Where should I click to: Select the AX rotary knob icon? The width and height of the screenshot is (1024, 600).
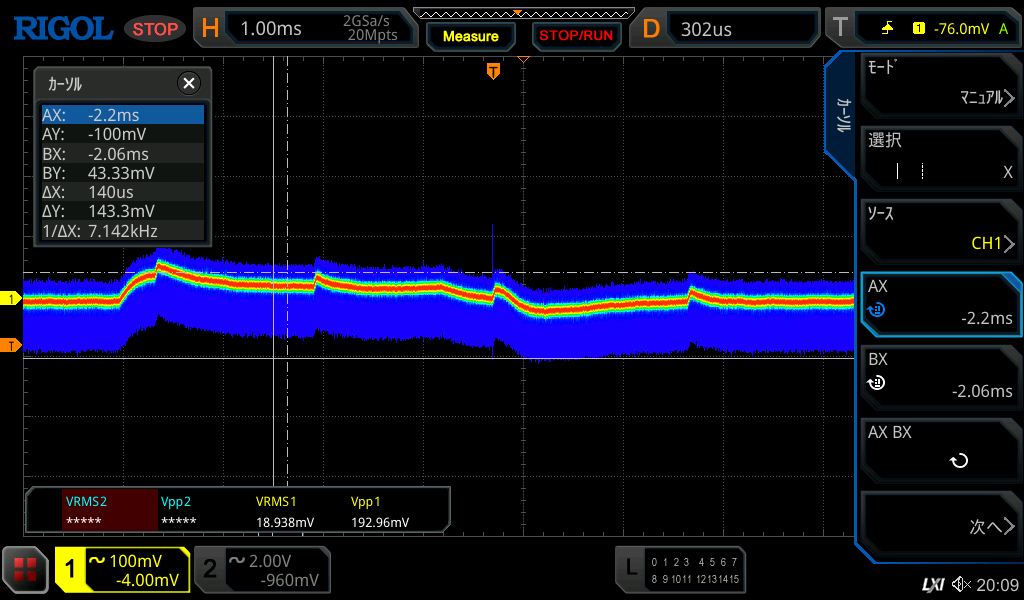[x=877, y=310]
